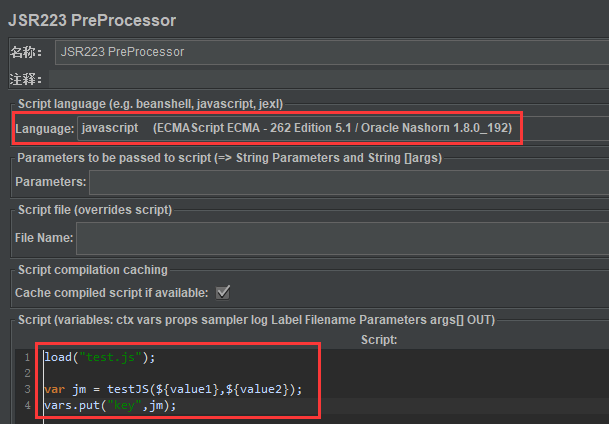The height and width of the screenshot is (424, 609).
Task: Click the Language: label
Action: click(45, 129)
